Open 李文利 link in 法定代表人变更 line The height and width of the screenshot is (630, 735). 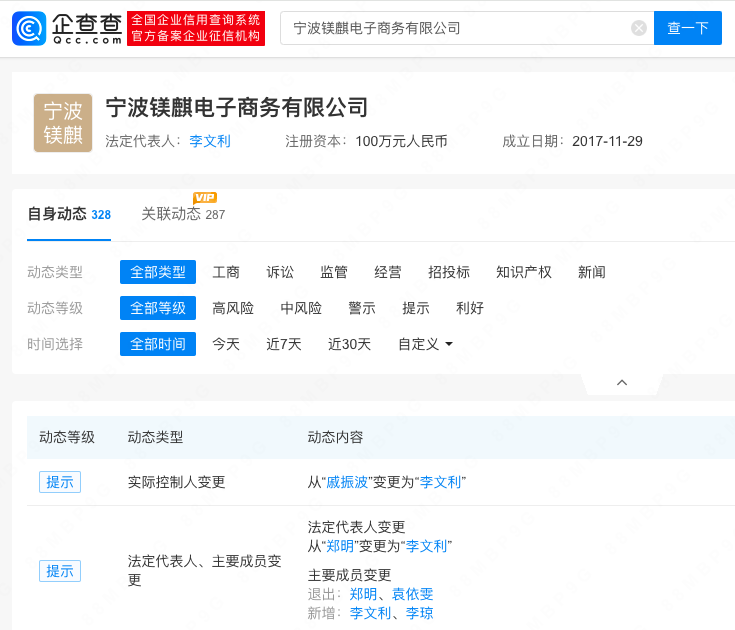coord(426,546)
